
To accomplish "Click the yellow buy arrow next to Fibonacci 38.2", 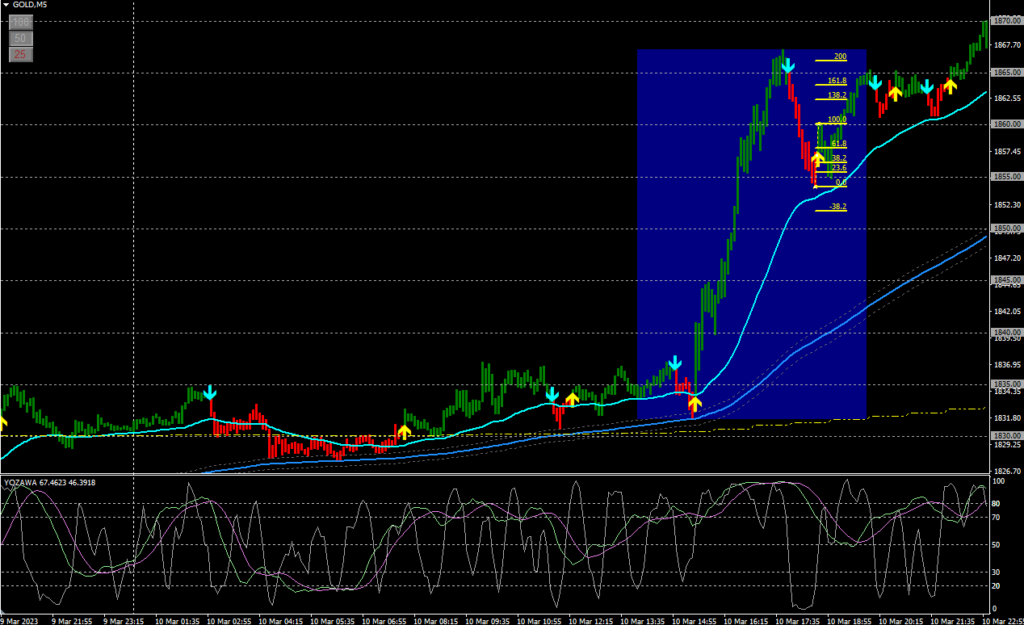I will pos(818,159).
